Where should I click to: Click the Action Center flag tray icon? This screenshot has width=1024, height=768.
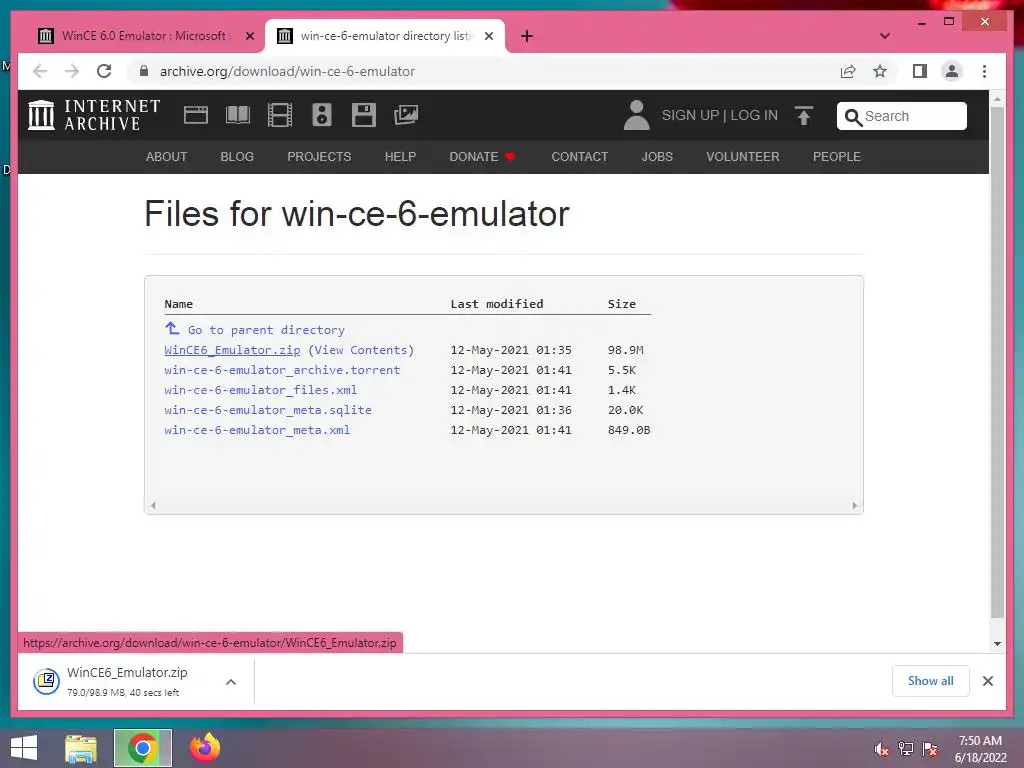[930, 749]
